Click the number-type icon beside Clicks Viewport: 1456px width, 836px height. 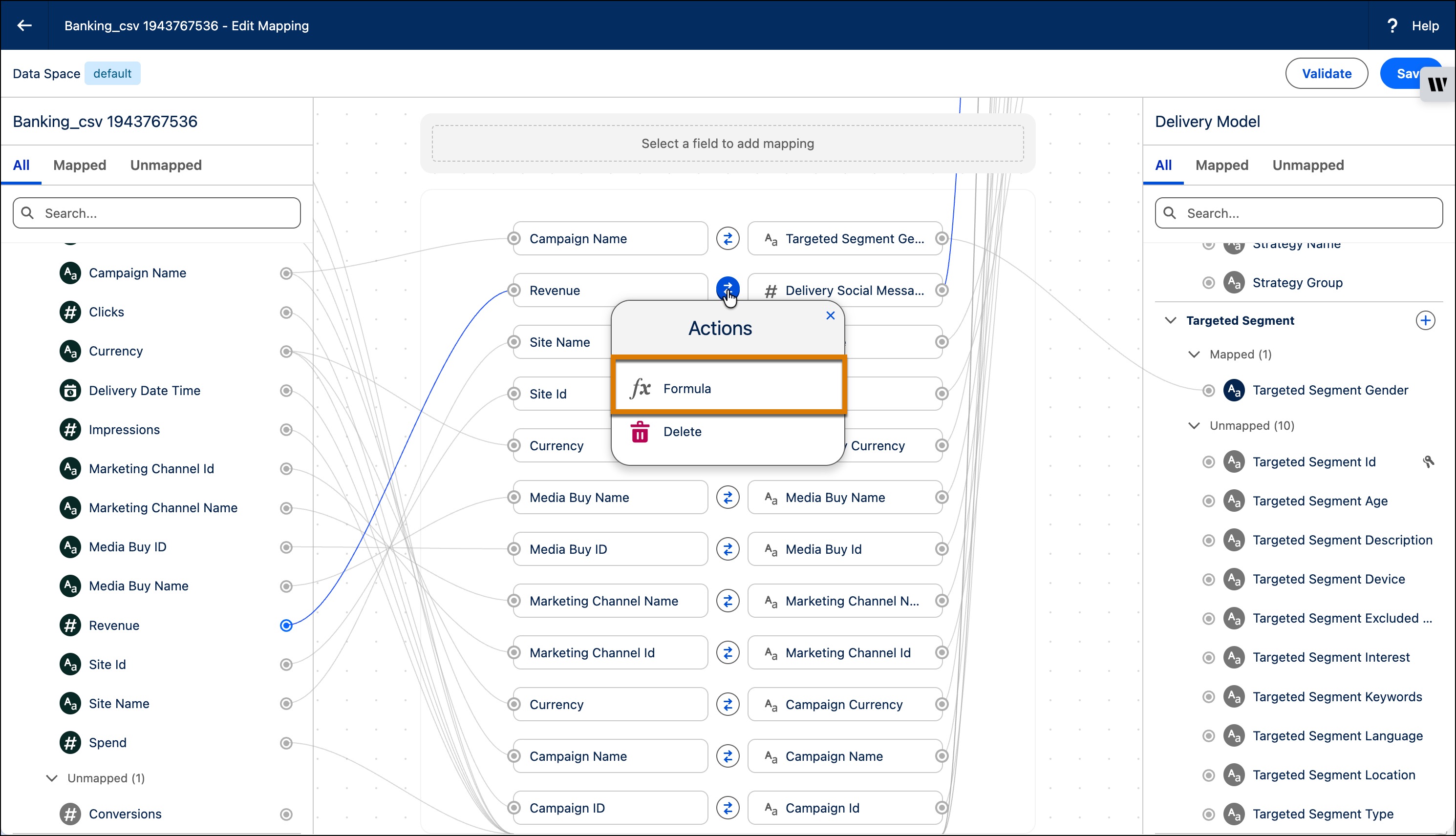[x=70, y=312]
